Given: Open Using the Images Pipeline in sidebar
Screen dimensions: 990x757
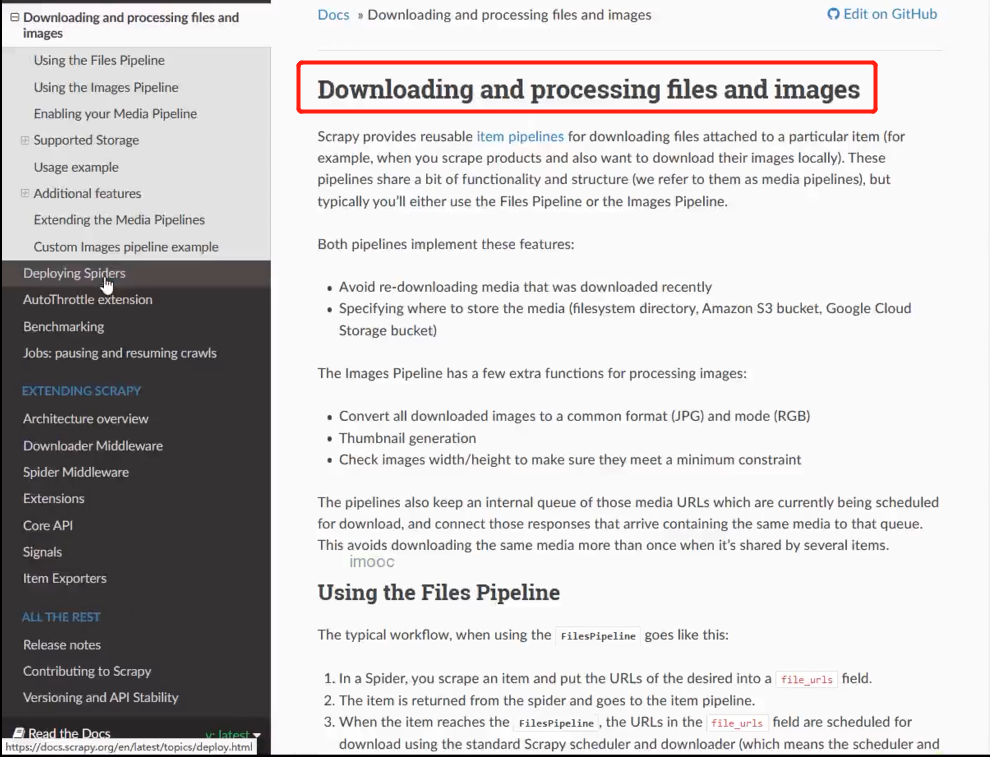Looking at the screenshot, I should point(106,87).
